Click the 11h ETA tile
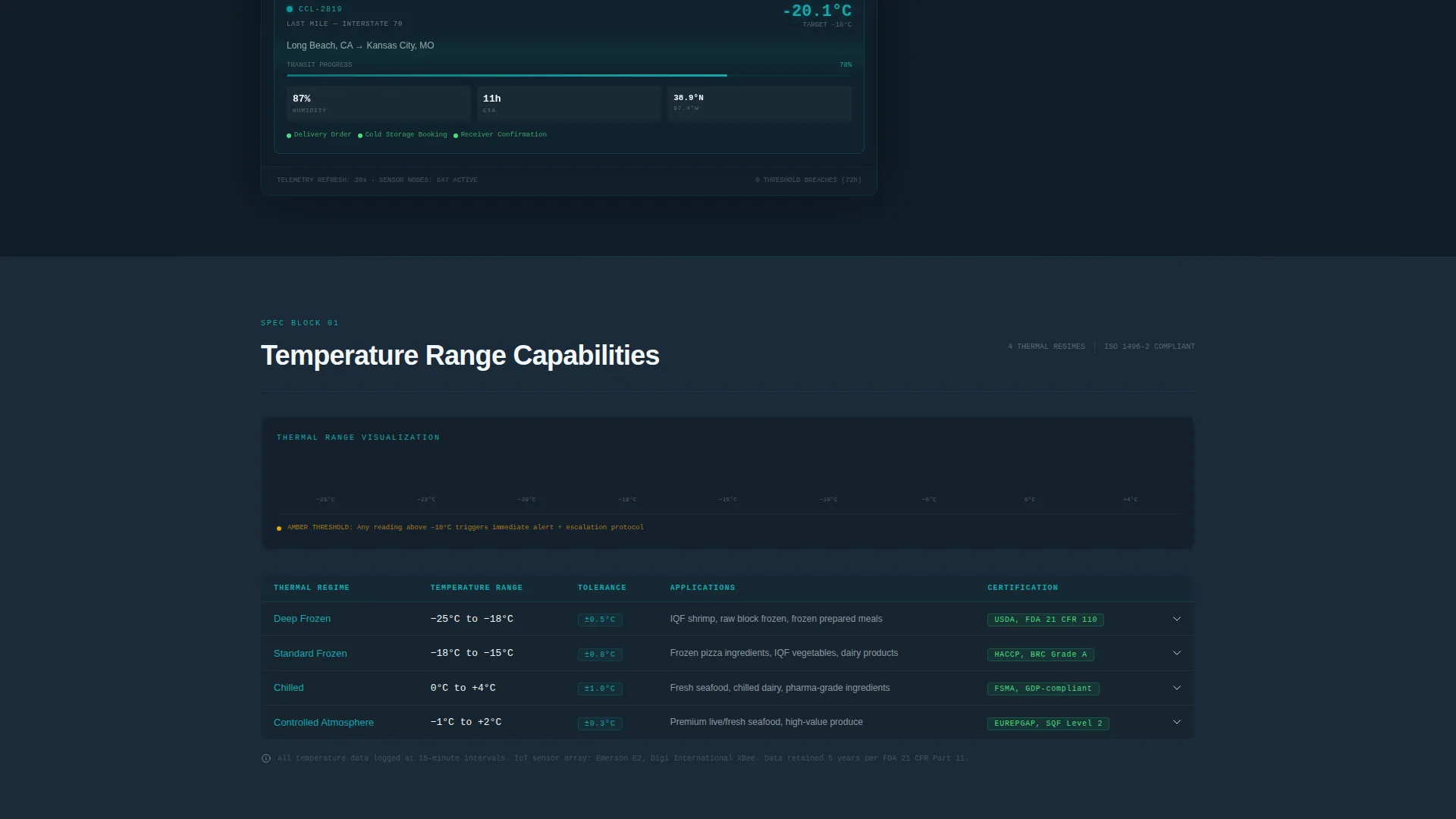Image resolution: width=1456 pixels, height=819 pixels. 569,104
